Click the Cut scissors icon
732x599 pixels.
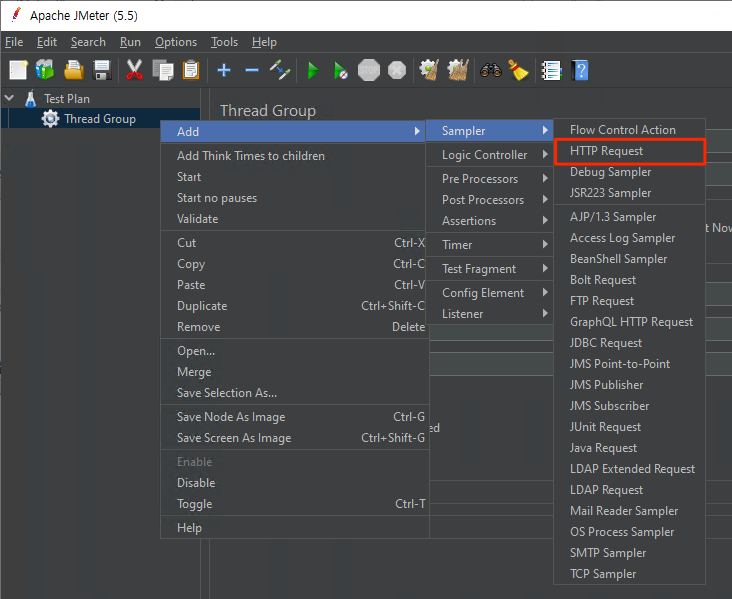coord(134,70)
